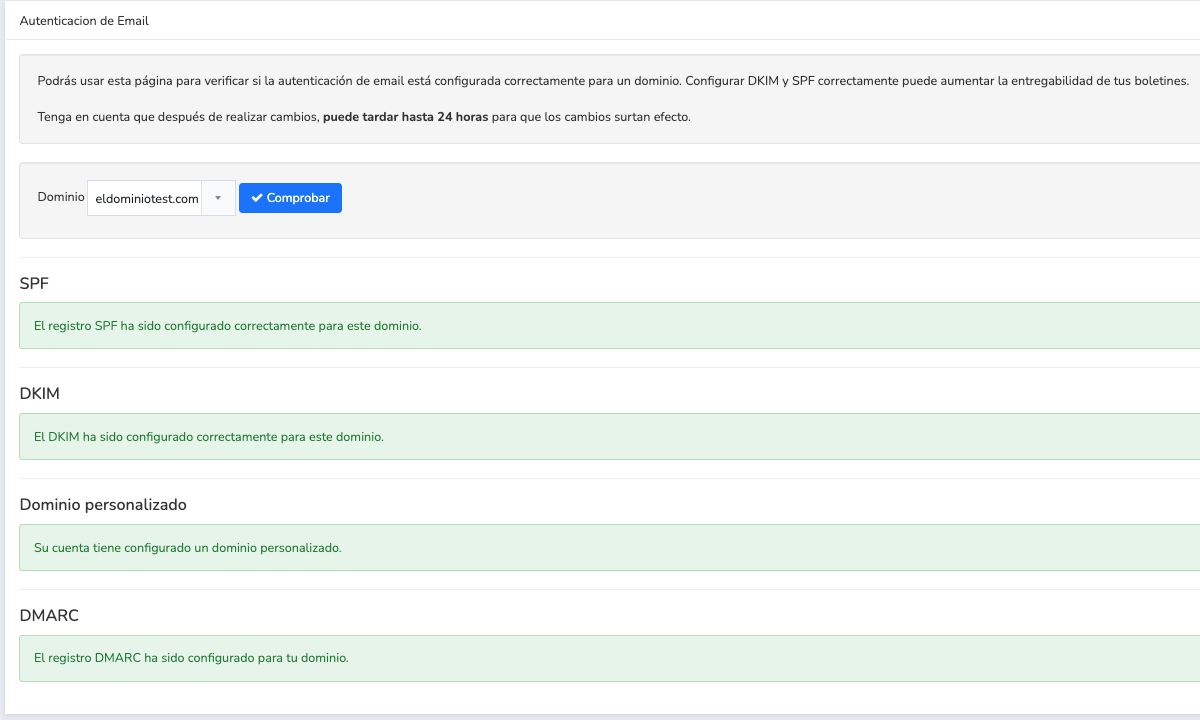Select the DMARC section heading
This screenshot has width=1200, height=720.
(49, 616)
